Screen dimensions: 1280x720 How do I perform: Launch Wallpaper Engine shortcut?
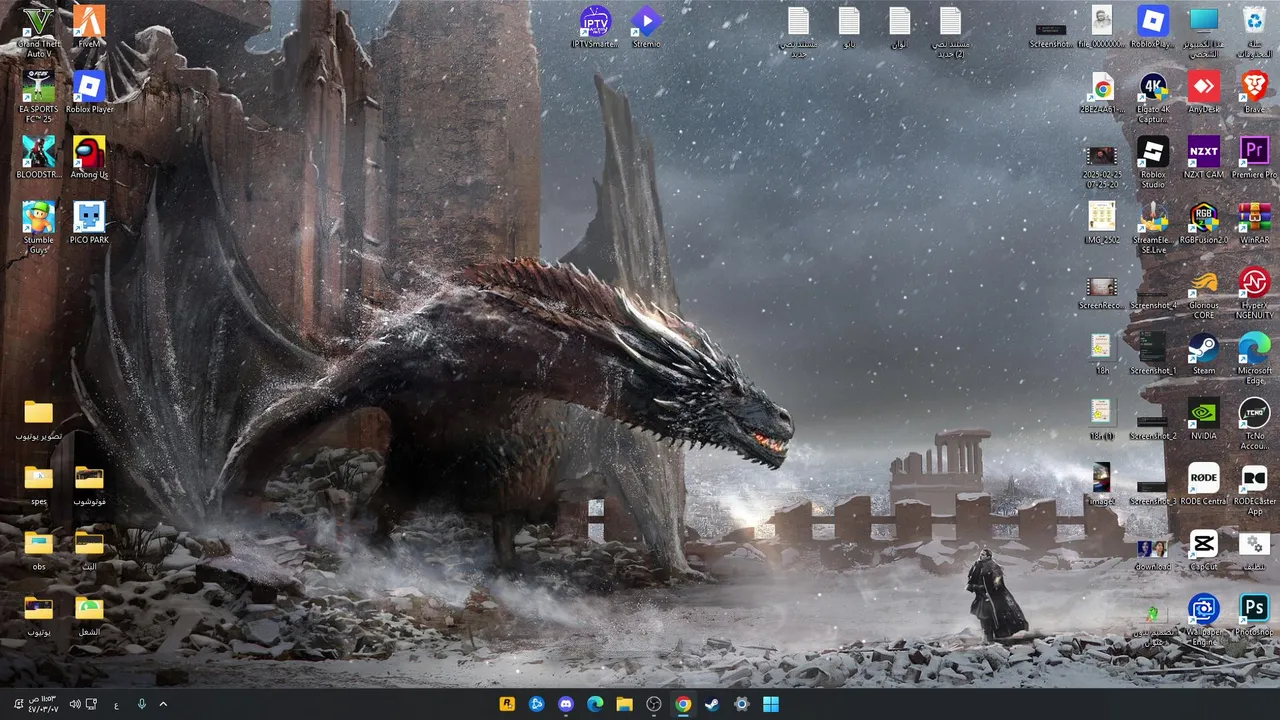tap(1204, 619)
